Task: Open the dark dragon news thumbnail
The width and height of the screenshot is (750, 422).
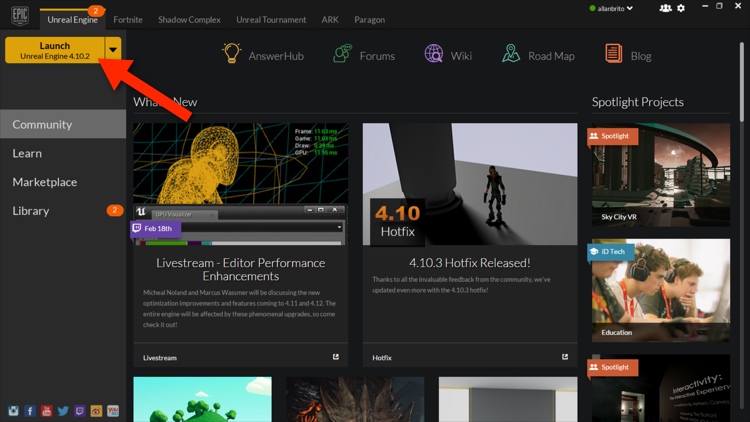Action: pos(355,399)
